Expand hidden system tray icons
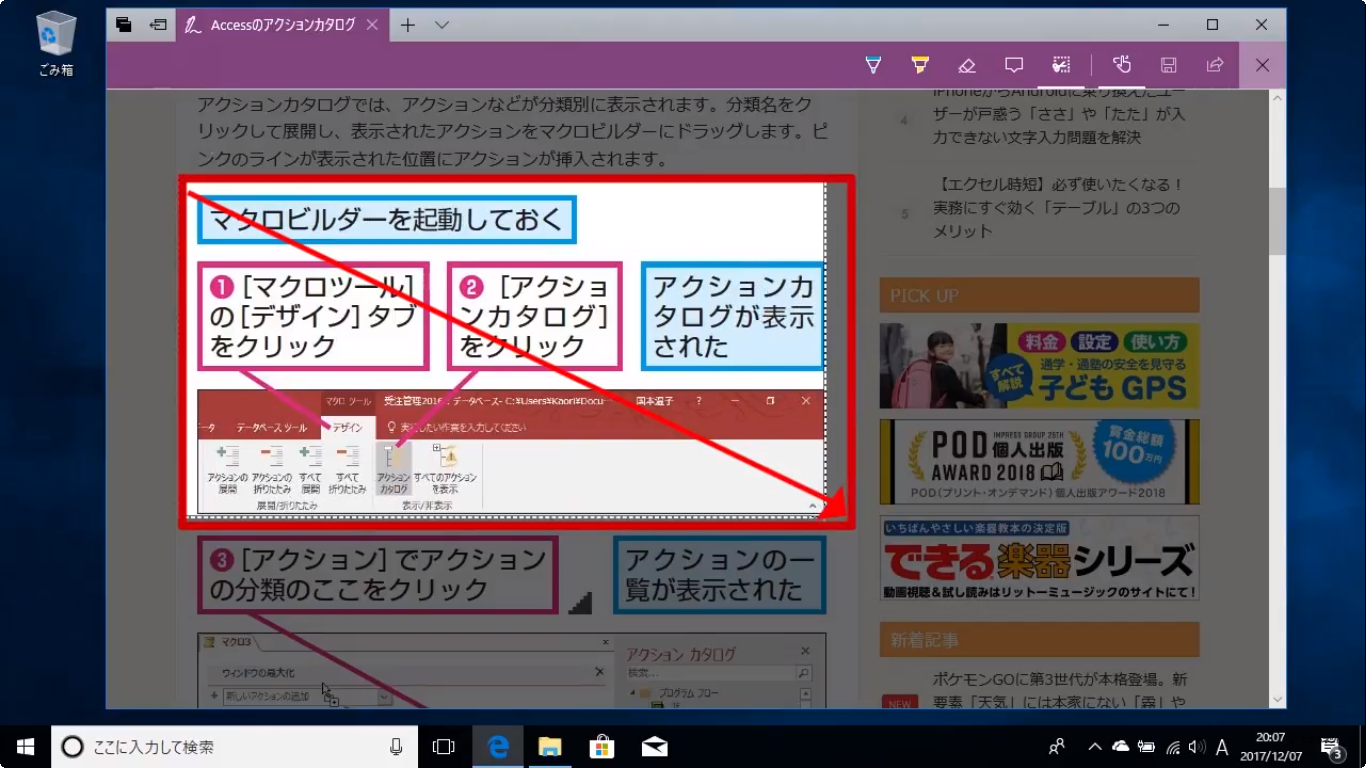 click(x=1094, y=747)
